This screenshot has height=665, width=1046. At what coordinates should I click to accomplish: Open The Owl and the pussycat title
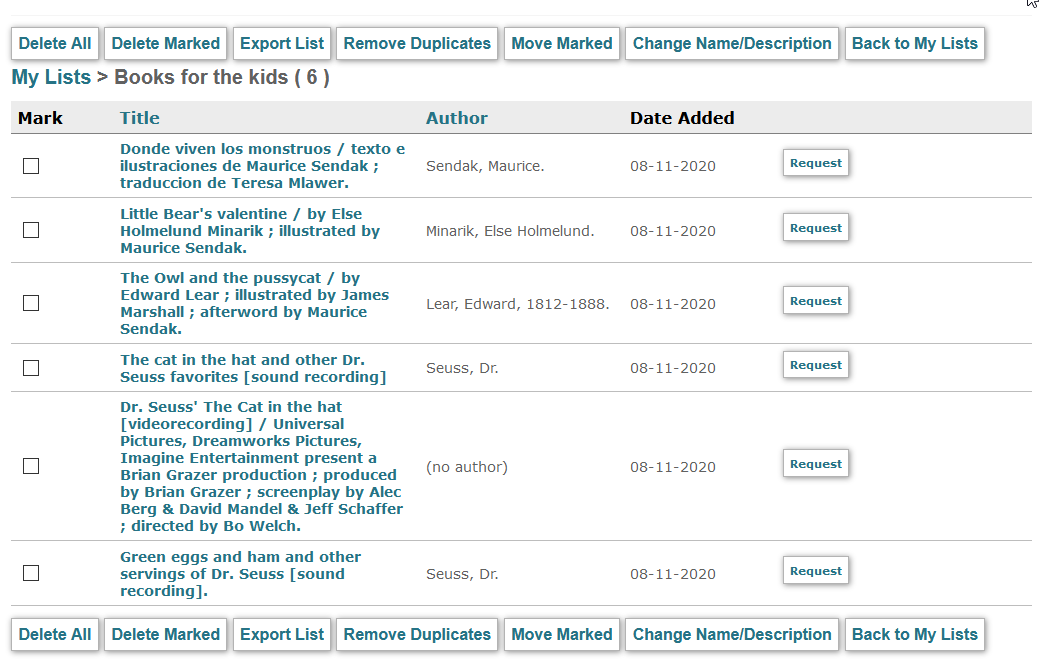254,303
